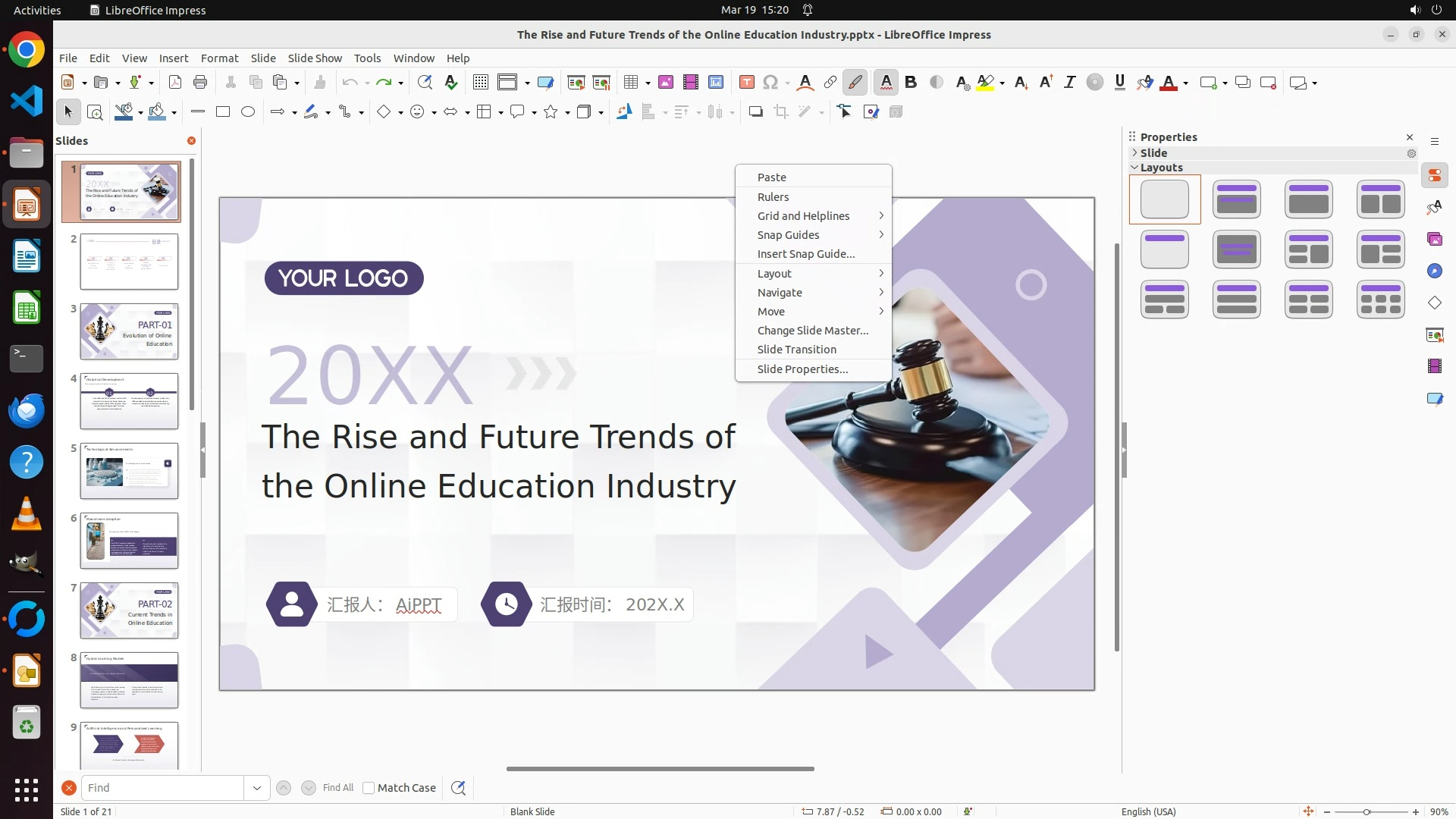1456x819 pixels.
Task: Enable the Match Case checkbox
Action: click(369, 788)
